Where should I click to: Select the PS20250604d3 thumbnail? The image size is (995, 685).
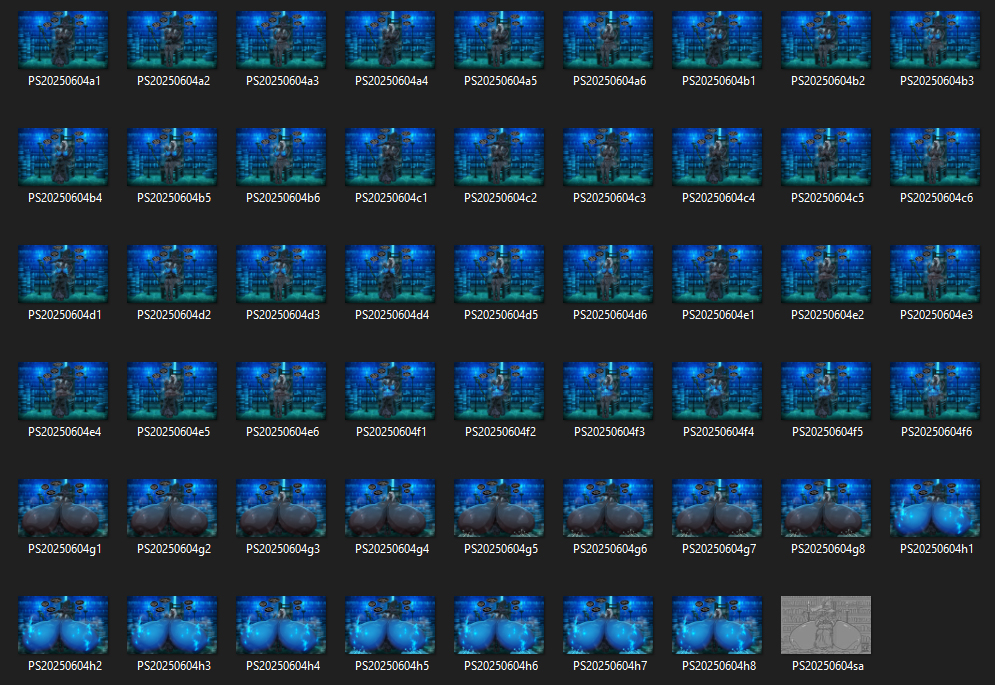tap(281, 274)
